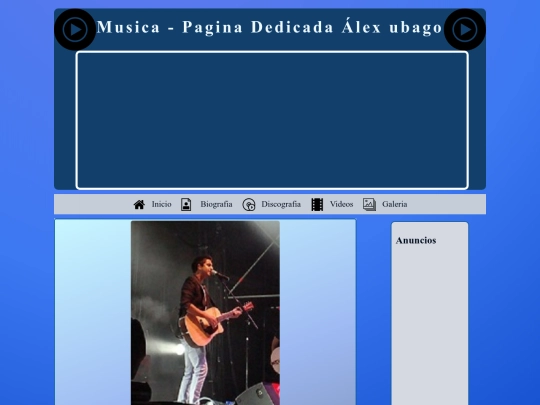Screen dimensions: 540x405
Task: Click the profile document icon beside Biografia
Action: tap(186, 205)
